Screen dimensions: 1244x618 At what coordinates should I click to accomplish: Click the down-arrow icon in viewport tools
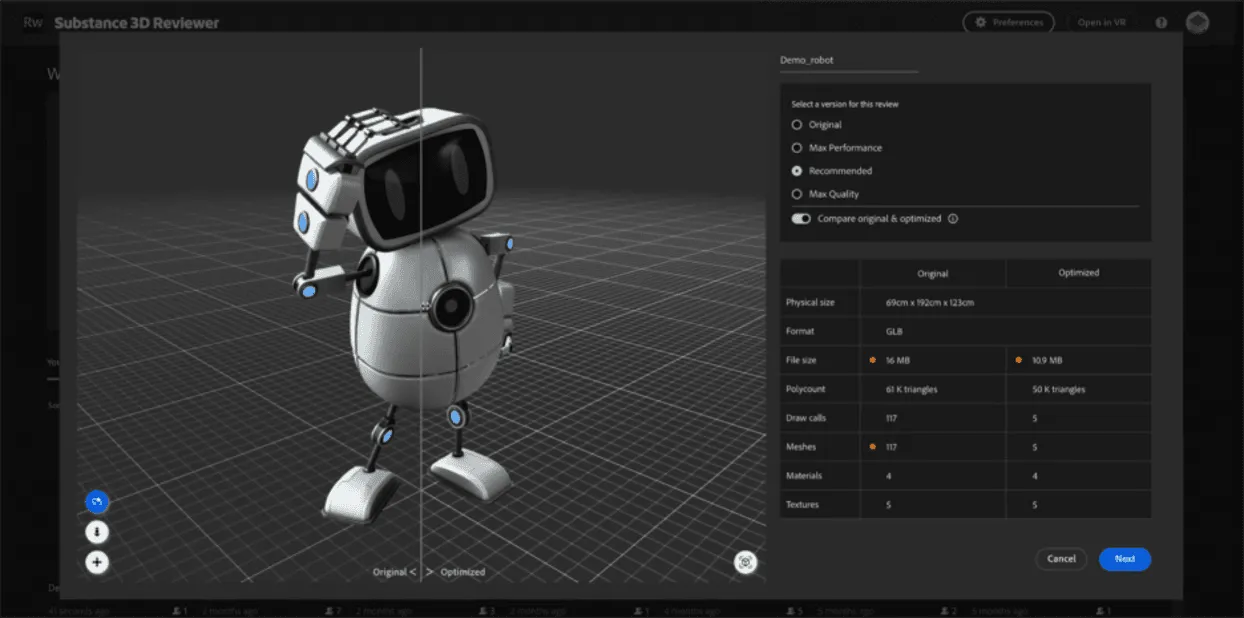pos(97,532)
